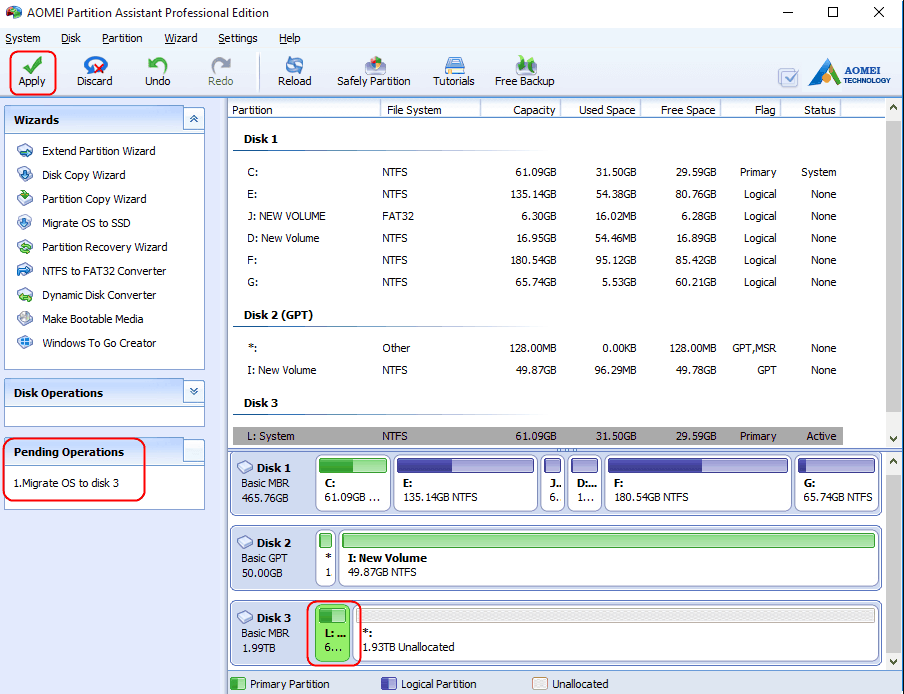Start the Disk Copy Wizard
The height and width of the screenshot is (694, 904).
tap(83, 175)
